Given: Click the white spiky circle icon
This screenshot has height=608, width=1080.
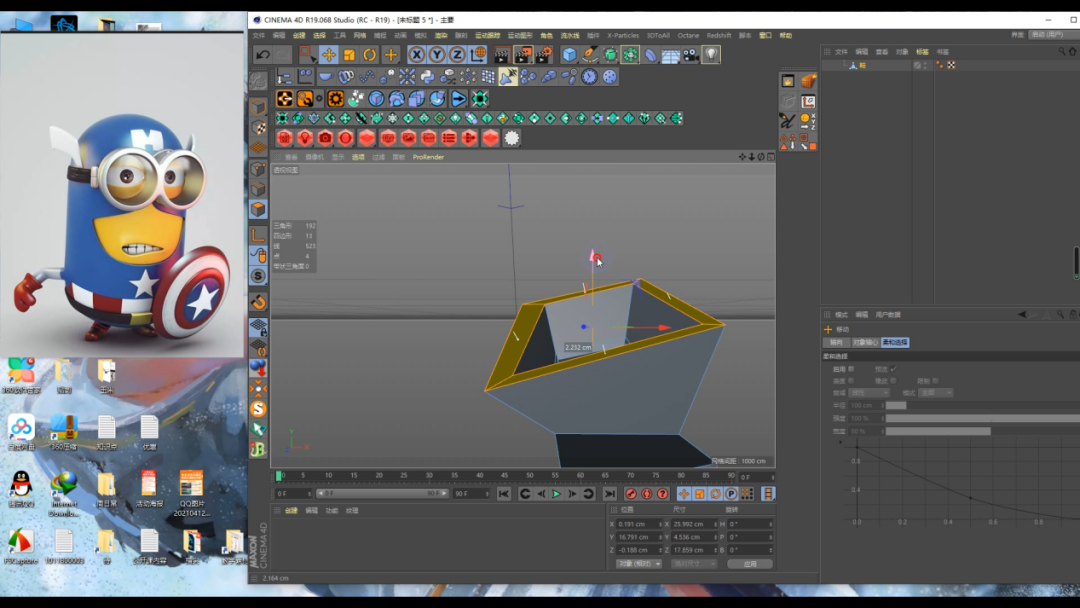Looking at the screenshot, I should 512,138.
